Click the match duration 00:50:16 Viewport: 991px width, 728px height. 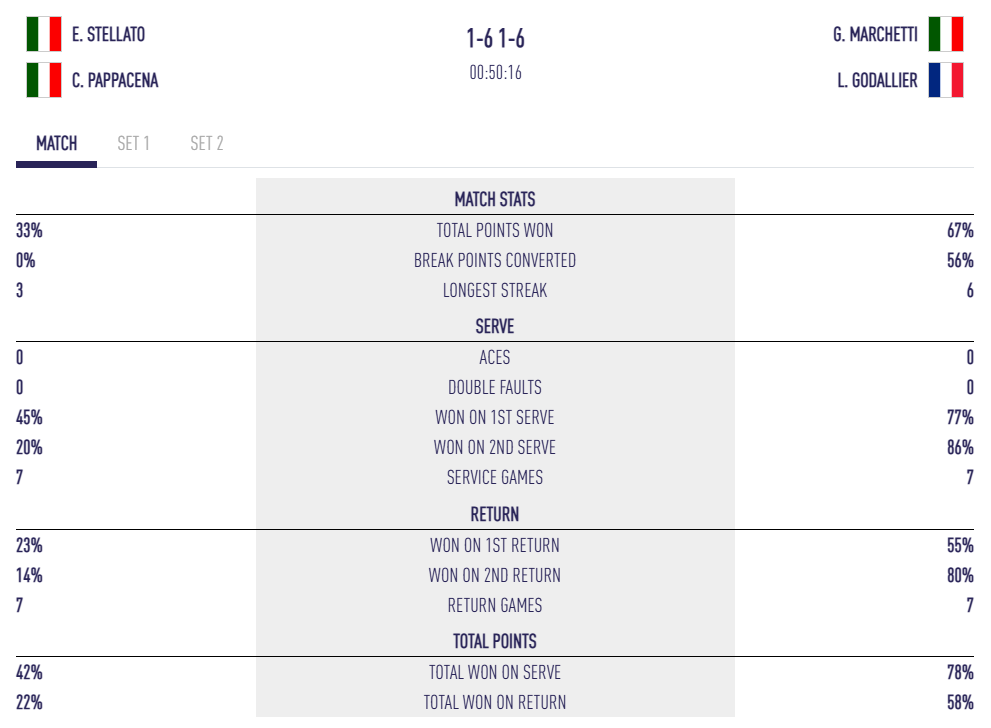click(x=495, y=72)
